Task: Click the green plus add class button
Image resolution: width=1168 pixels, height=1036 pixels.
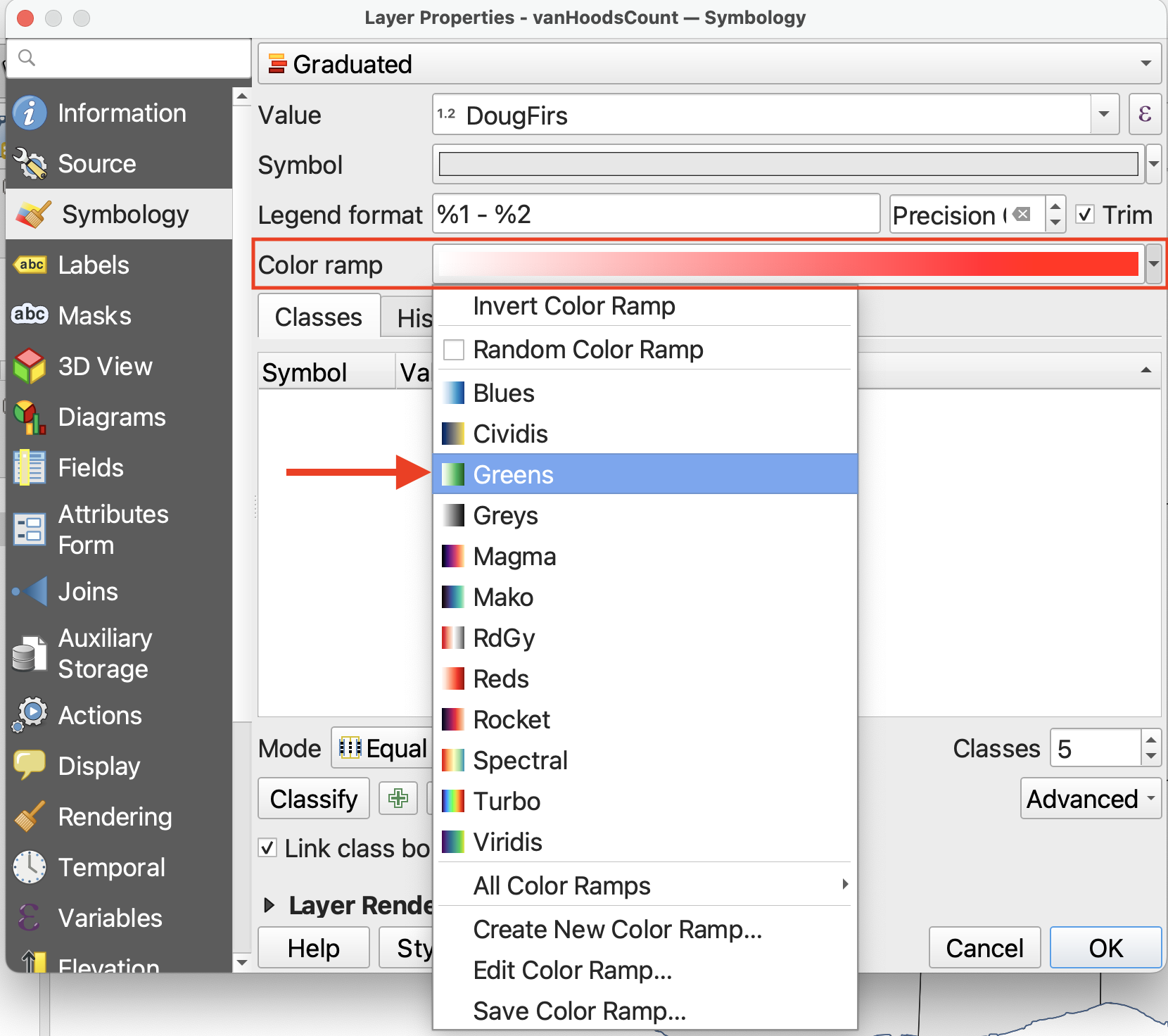Action: [398, 799]
